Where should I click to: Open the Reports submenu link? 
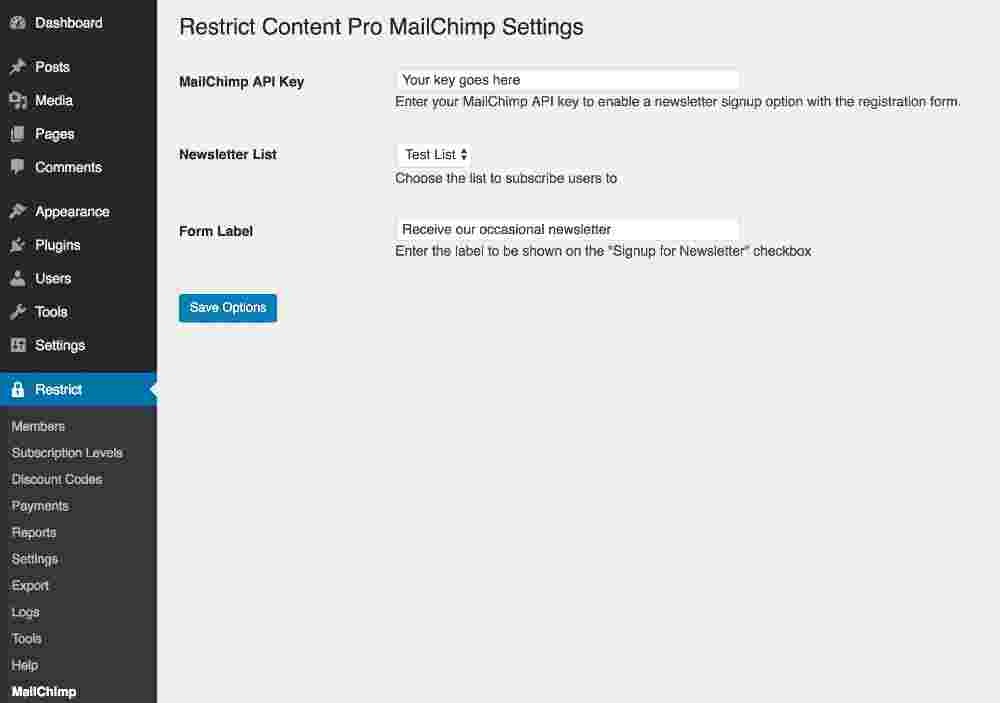pos(34,533)
